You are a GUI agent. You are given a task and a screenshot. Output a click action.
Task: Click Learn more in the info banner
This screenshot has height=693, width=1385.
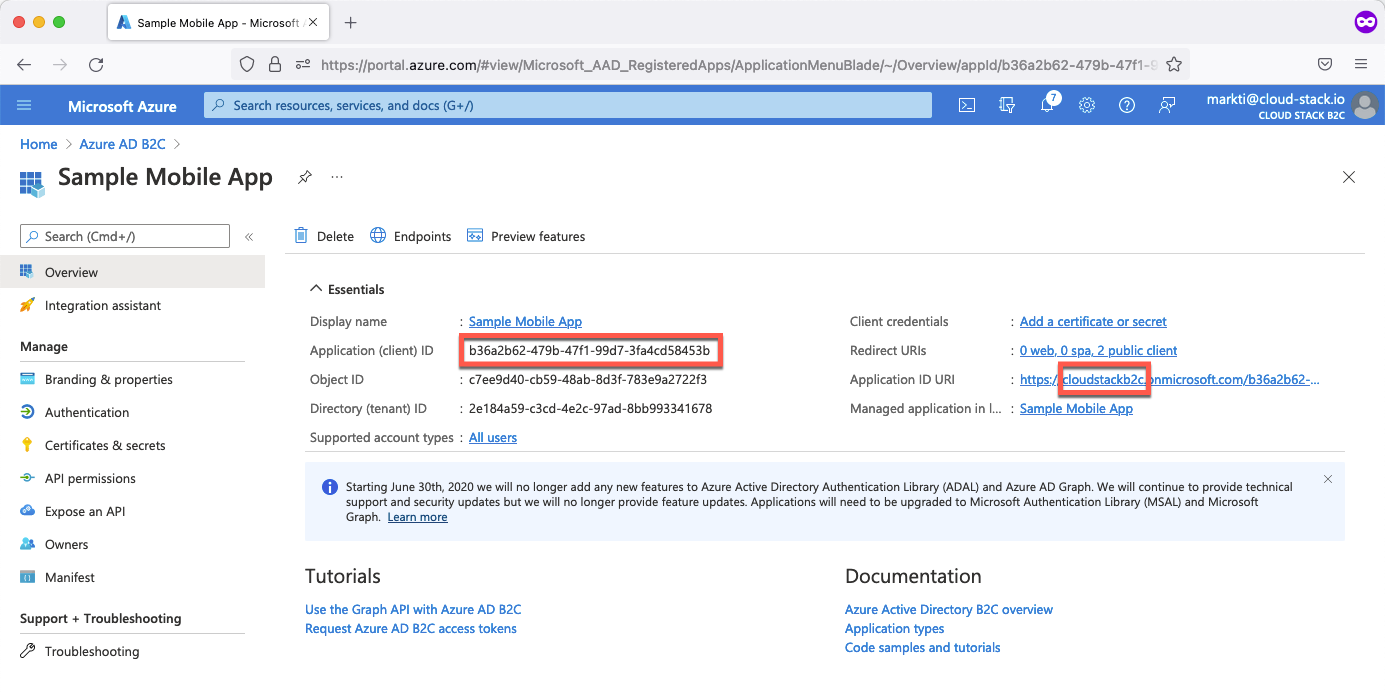click(x=417, y=517)
